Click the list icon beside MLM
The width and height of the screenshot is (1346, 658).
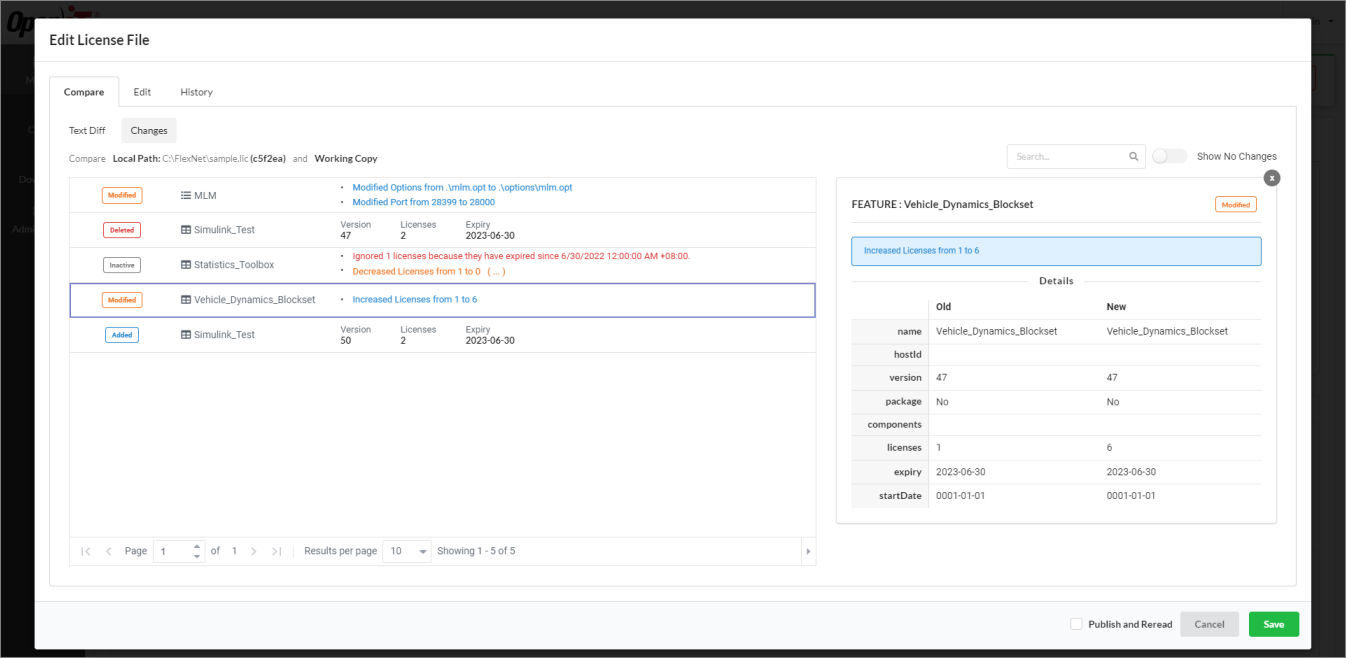tap(185, 195)
